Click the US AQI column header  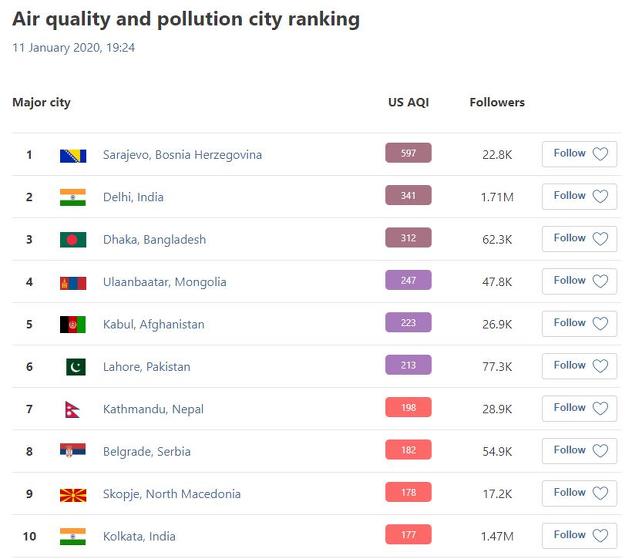(x=408, y=102)
